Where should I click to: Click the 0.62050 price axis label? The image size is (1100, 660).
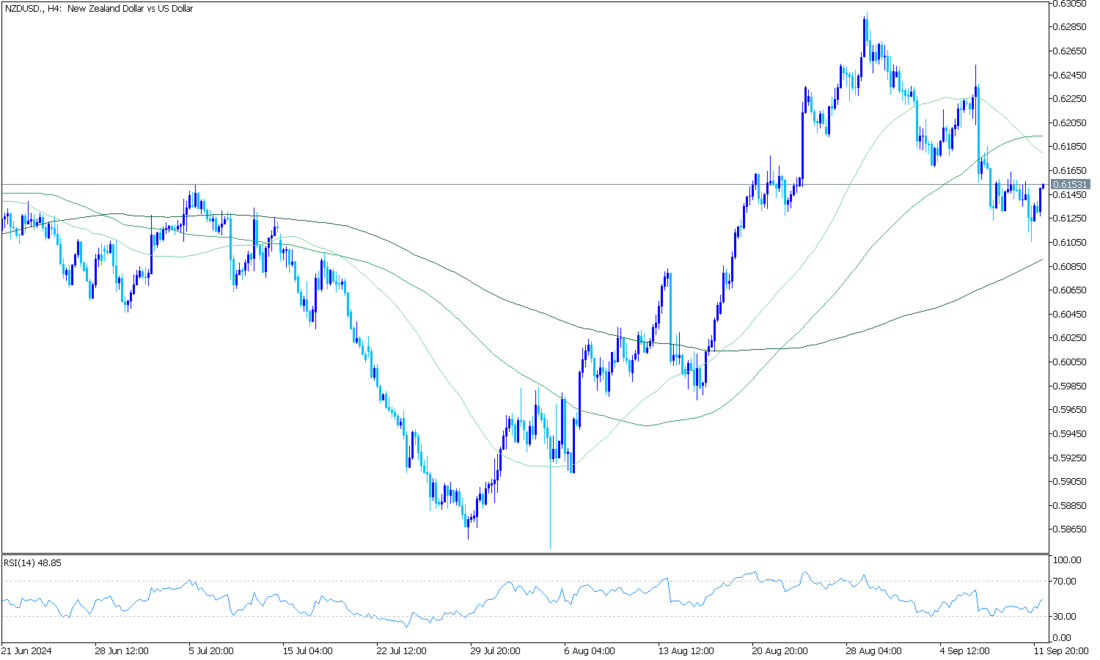pos(1070,123)
